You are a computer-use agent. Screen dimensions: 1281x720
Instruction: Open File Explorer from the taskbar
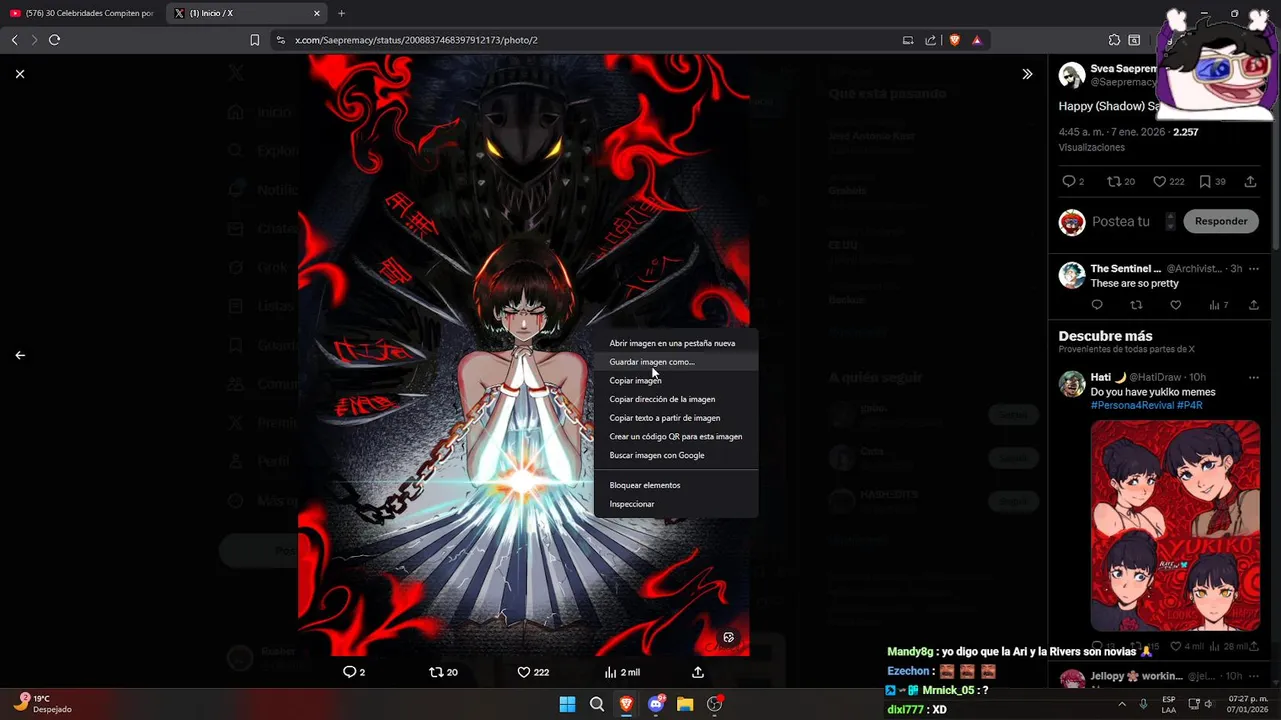(685, 704)
